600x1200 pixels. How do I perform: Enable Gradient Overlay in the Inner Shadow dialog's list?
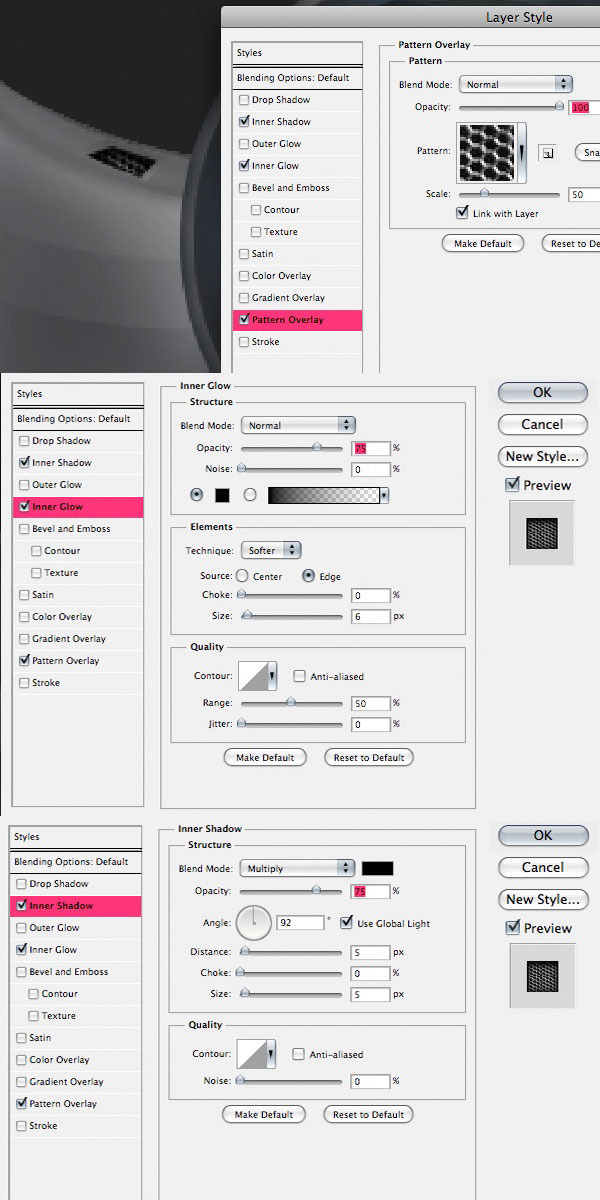(22, 1082)
